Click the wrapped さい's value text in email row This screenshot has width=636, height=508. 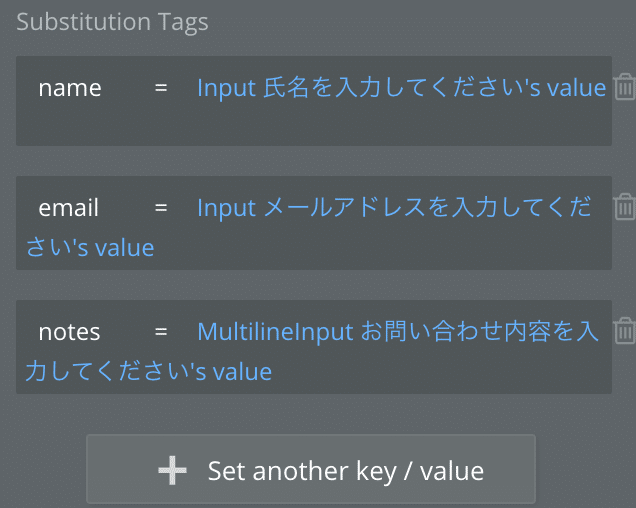click(90, 247)
